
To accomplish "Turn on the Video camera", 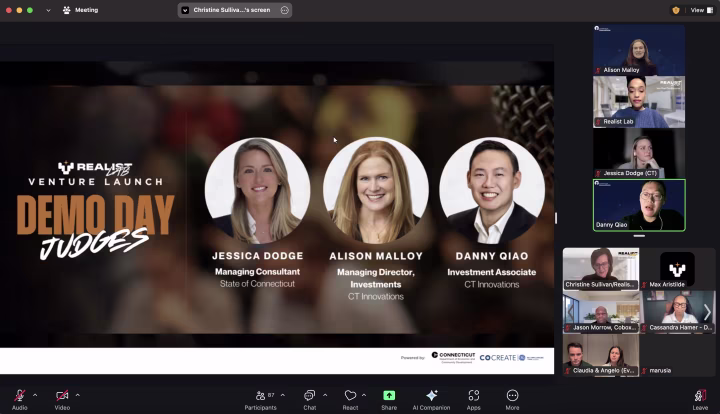I will [x=62, y=399].
